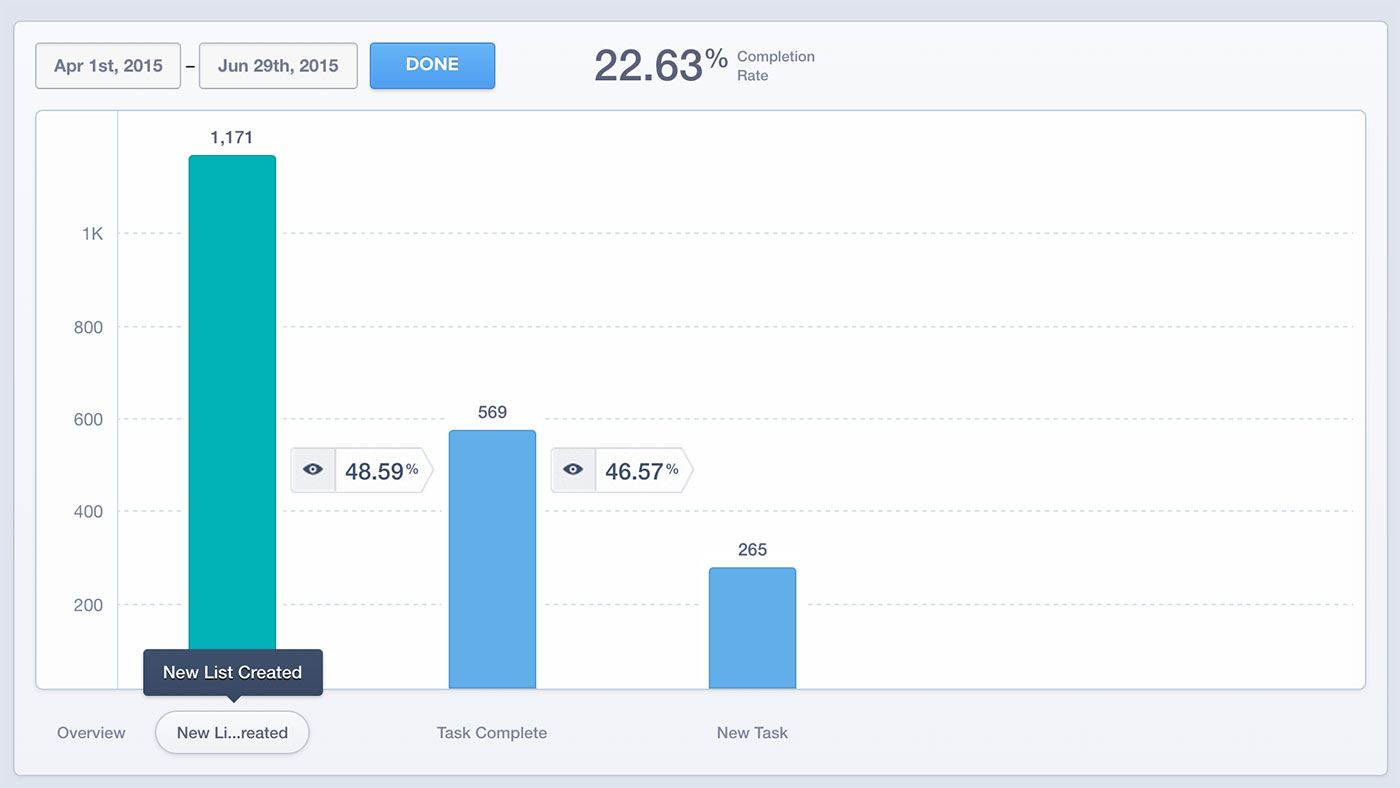Click the 48.59% conversion value
Screen dimensions: 1400x788
382,470
